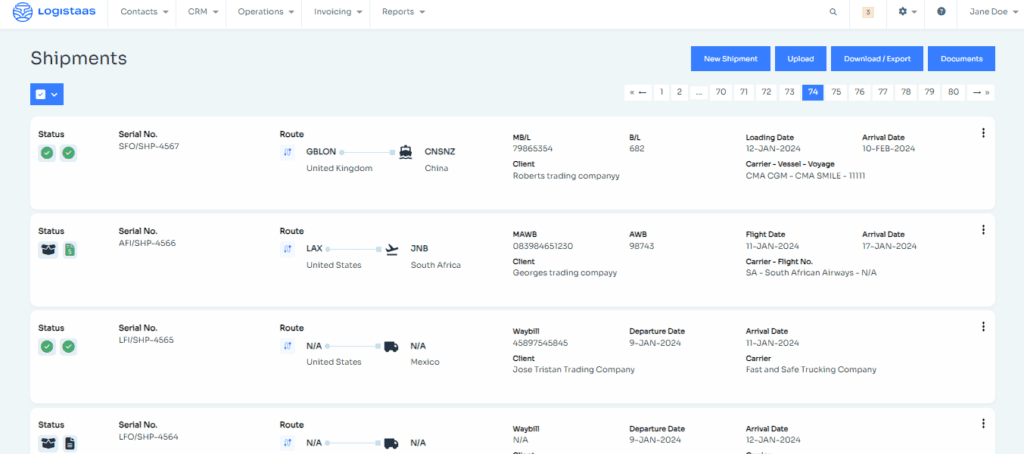This screenshot has height=454, width=1024.
Task: Open three-dot menu for AFI/SHP-4566 shipment
Action: (983, 230)
